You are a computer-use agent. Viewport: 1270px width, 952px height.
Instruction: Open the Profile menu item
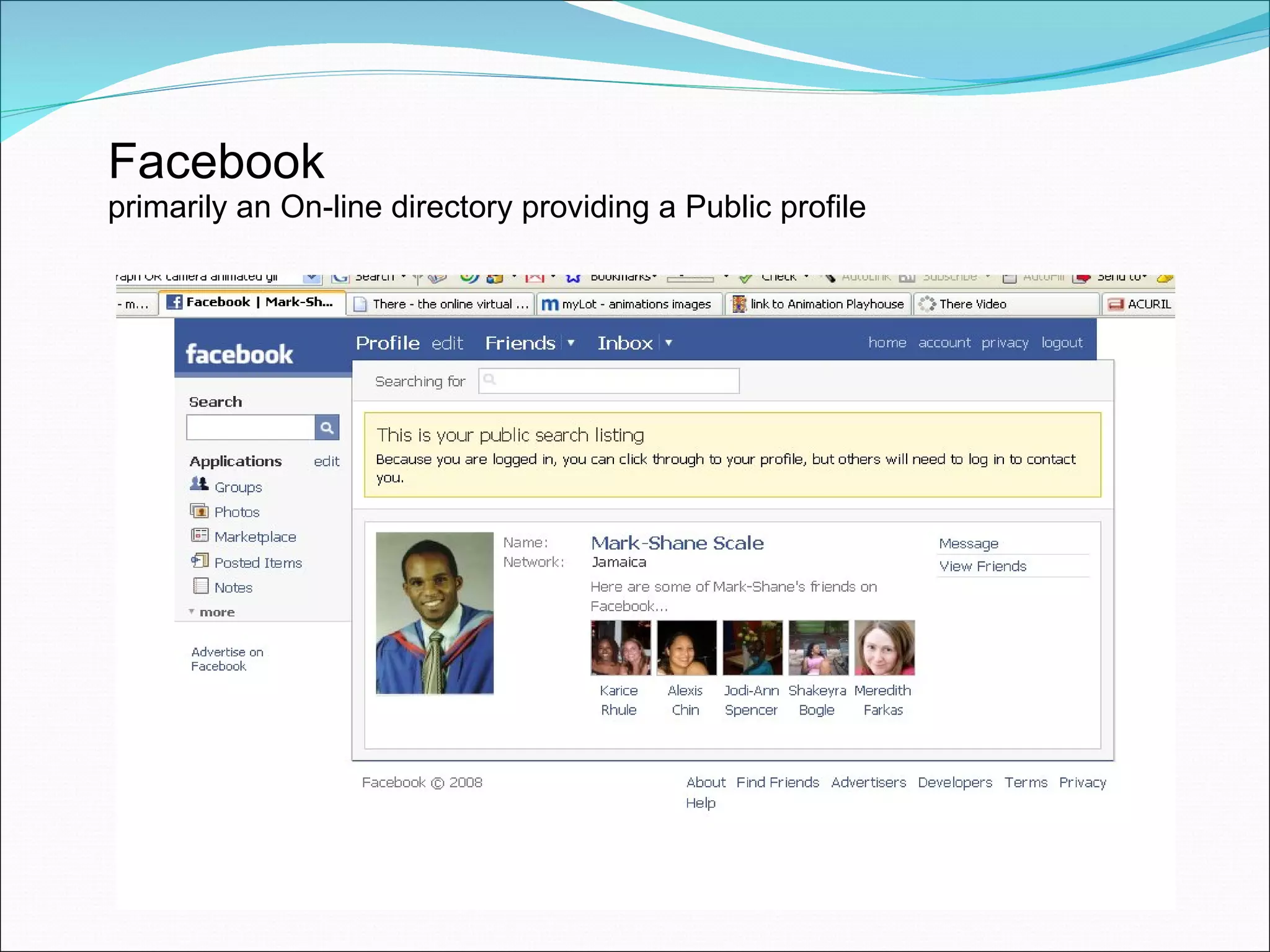tap(388, 343)
